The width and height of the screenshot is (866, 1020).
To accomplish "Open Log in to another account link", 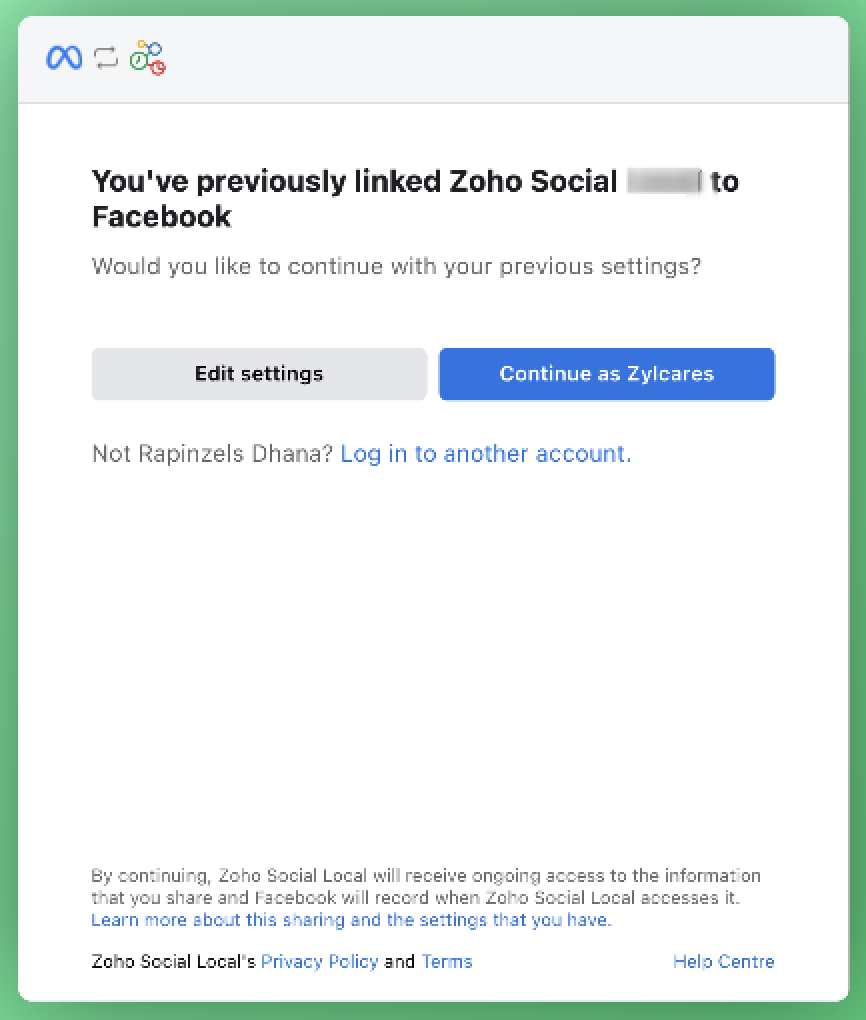I will click(x=485, y=453).
